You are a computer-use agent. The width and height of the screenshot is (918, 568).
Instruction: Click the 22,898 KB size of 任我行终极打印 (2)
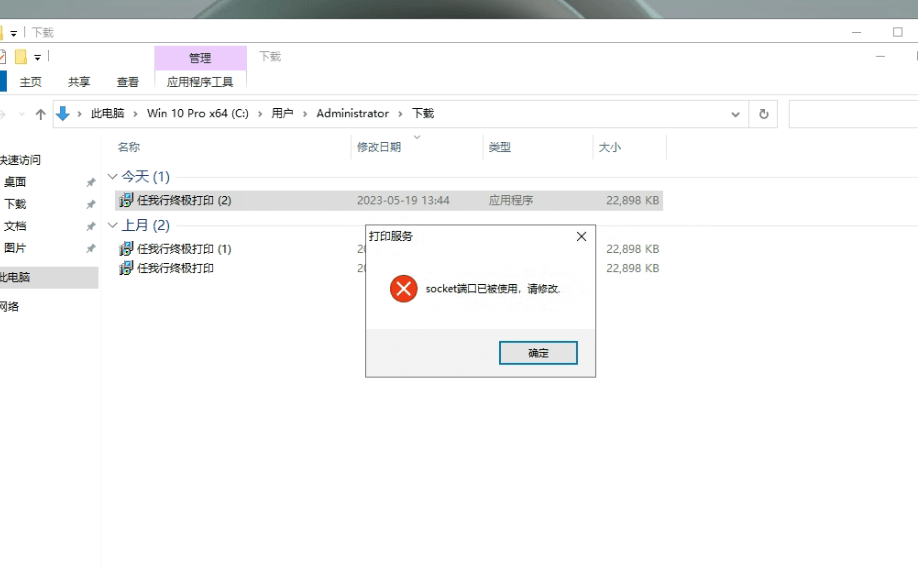click(632, 200)
